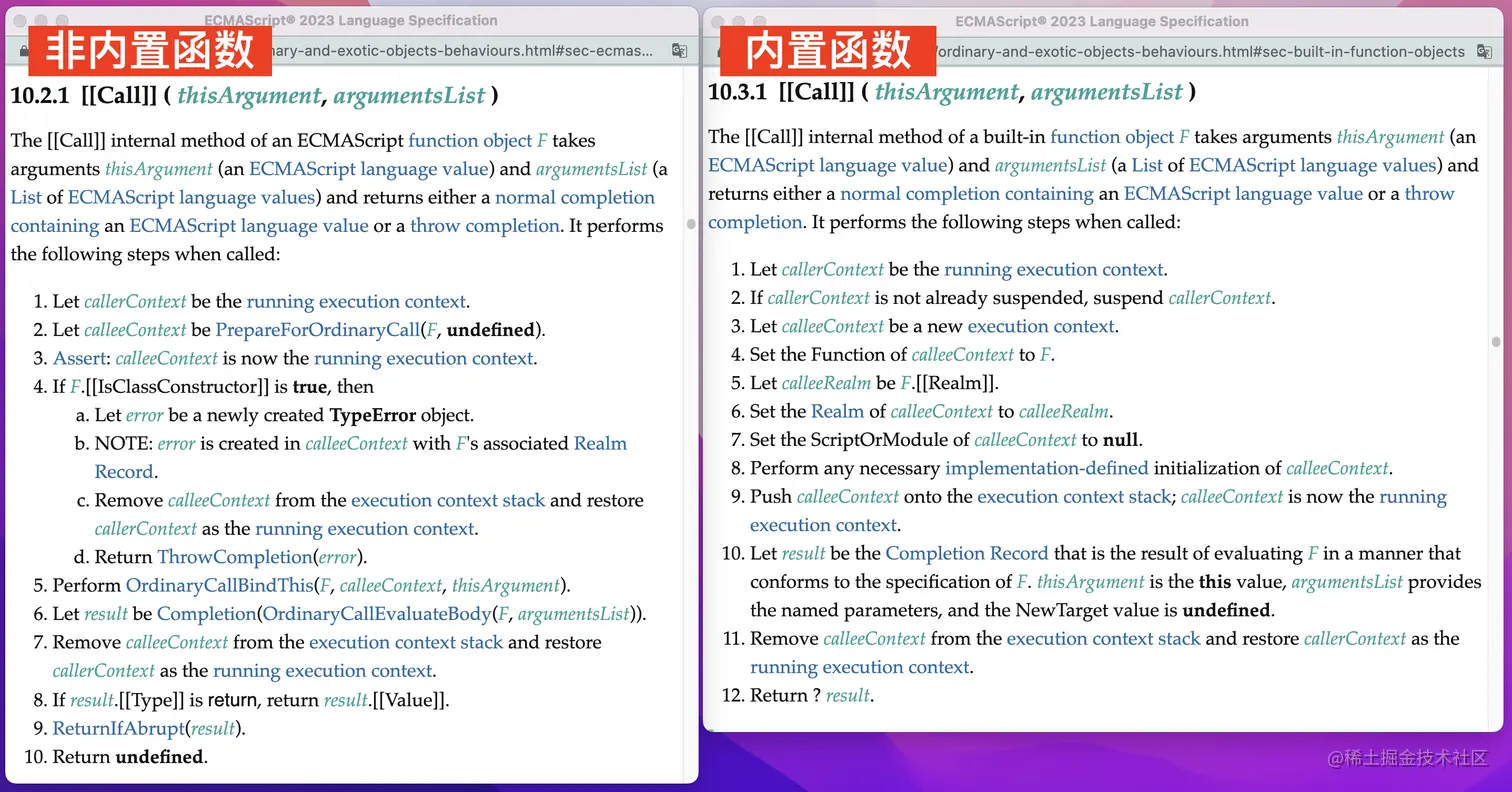The height and width of the screenshot is (792, 1512).
Task: Open the 'Assert' link in left window step 3
Action: pos(81,359)
